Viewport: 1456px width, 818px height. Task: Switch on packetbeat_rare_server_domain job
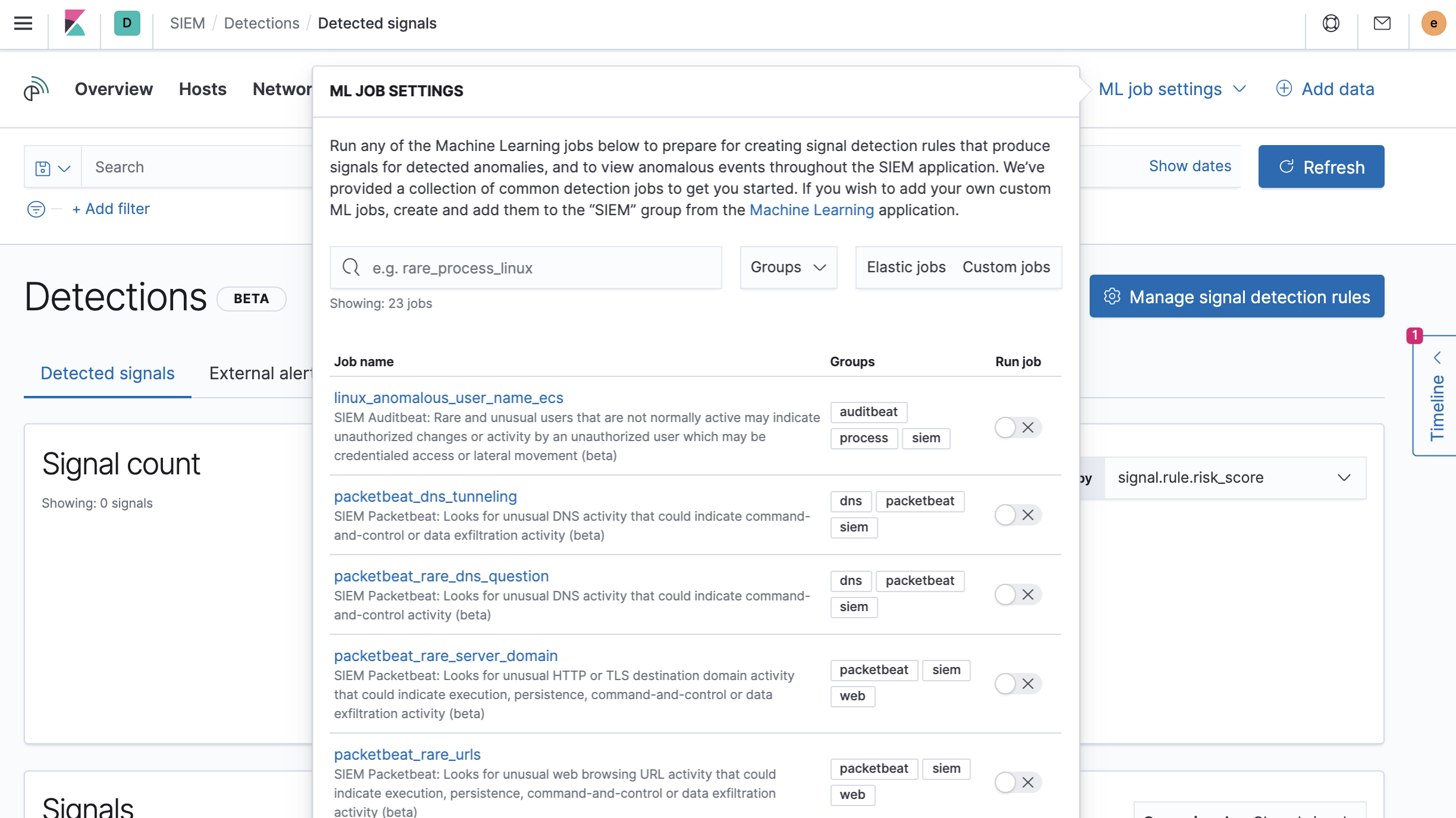click(1017, 684)
